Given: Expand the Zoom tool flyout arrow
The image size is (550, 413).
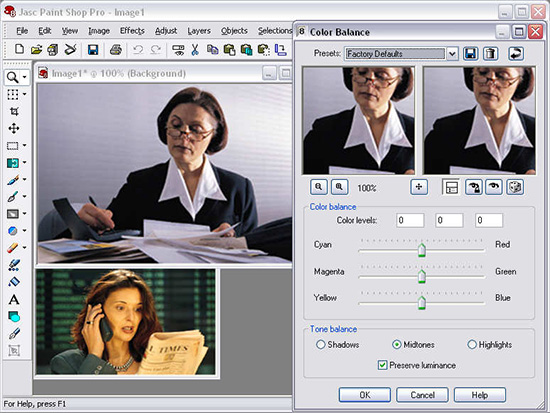Looking at the screenshot, I should pos(25,77).
